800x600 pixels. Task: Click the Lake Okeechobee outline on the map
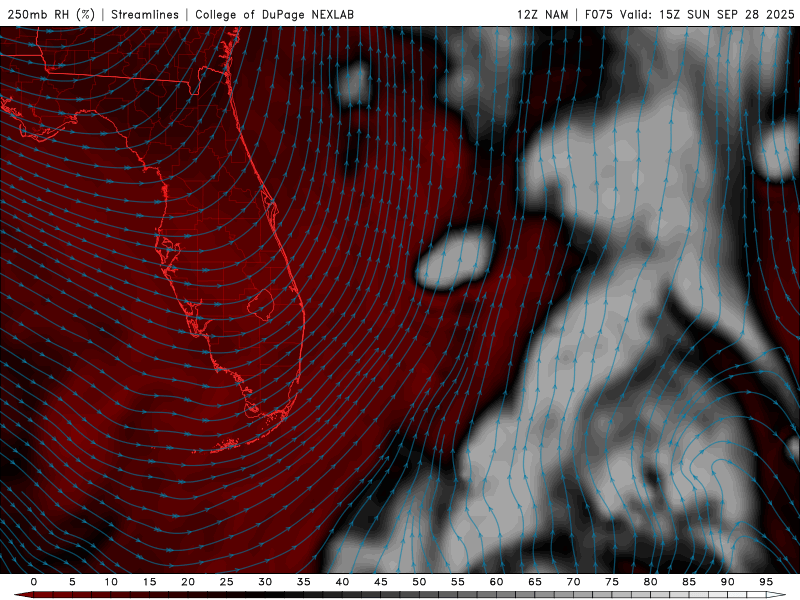point(261,305)
